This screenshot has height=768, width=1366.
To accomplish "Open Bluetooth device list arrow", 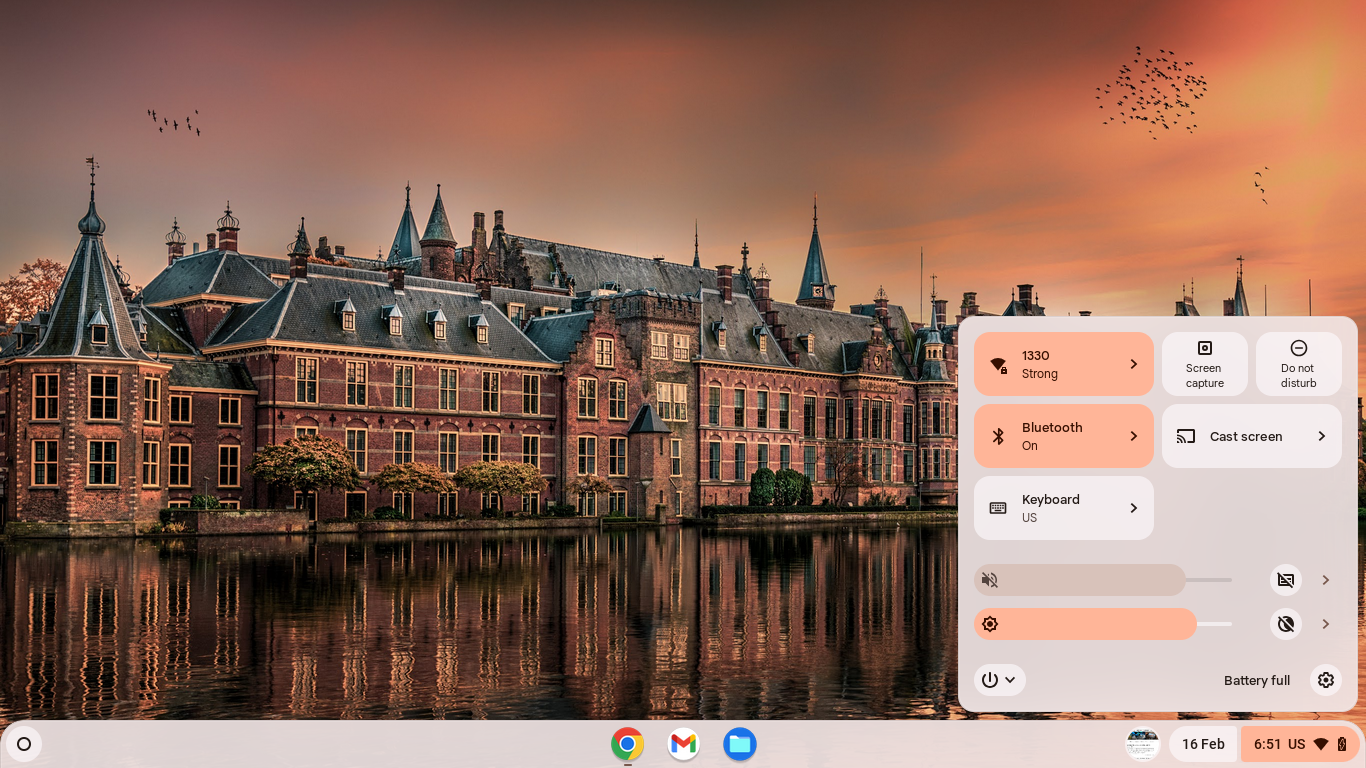I will 1133,436.
